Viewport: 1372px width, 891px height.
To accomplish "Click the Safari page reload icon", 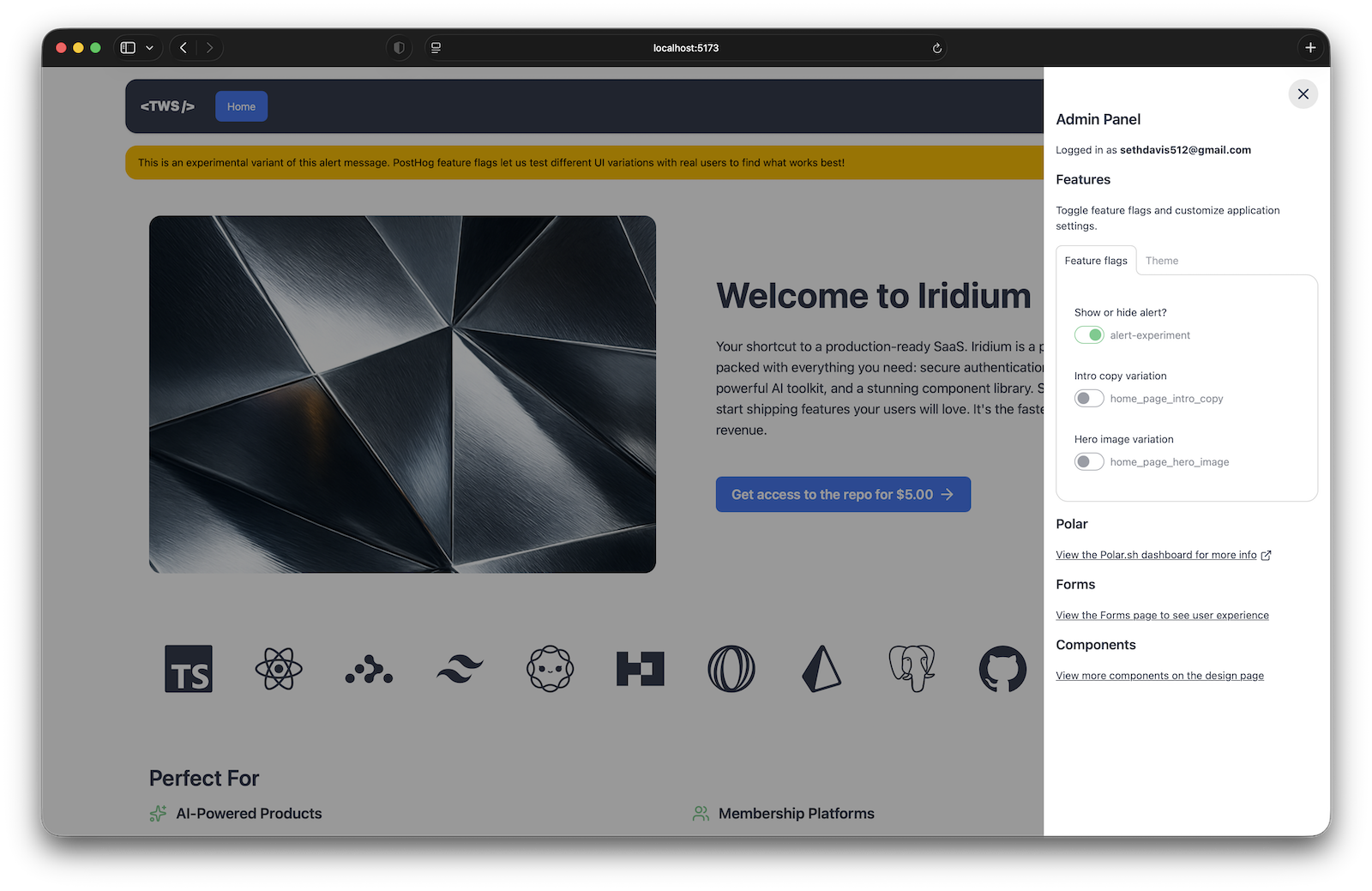I will click(936, 48).
